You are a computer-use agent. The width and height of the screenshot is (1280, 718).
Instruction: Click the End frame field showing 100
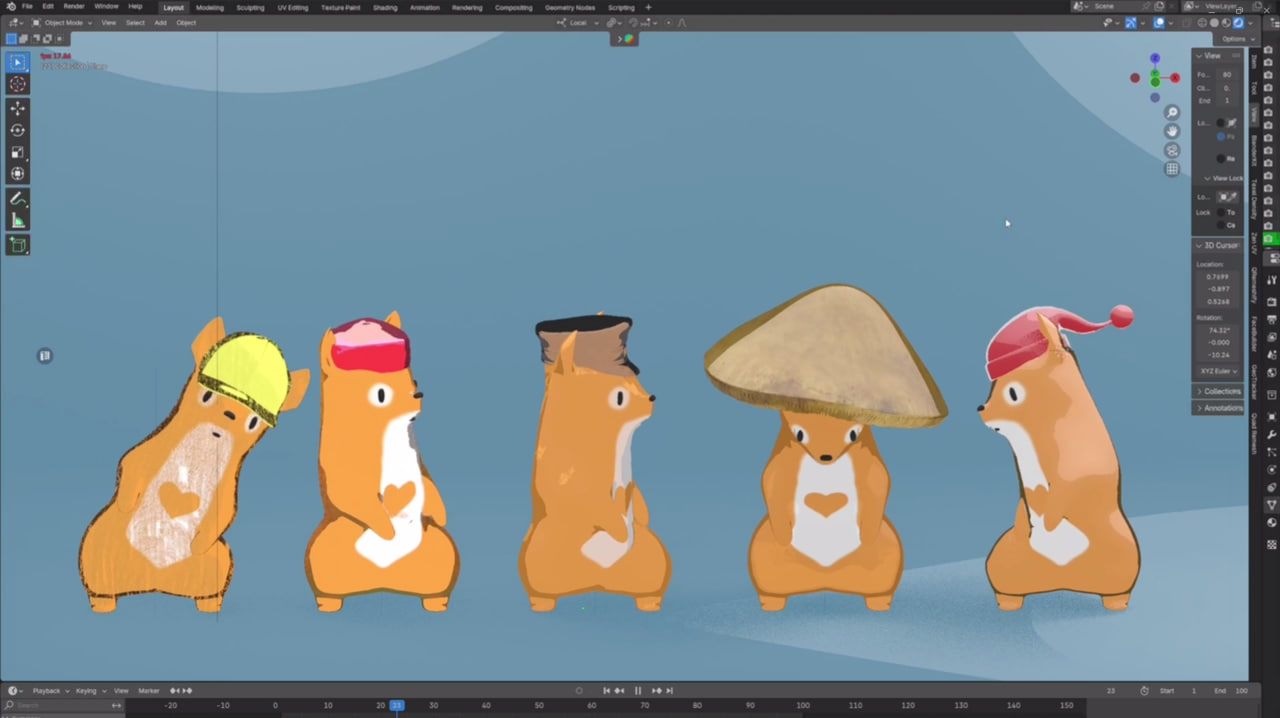pyautogui.click(x=1232, y=690)
